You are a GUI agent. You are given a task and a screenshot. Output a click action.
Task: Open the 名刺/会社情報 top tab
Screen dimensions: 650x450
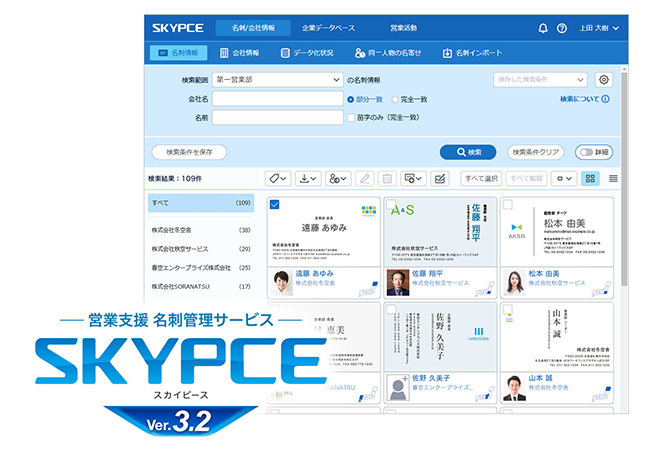pos(253,28)
